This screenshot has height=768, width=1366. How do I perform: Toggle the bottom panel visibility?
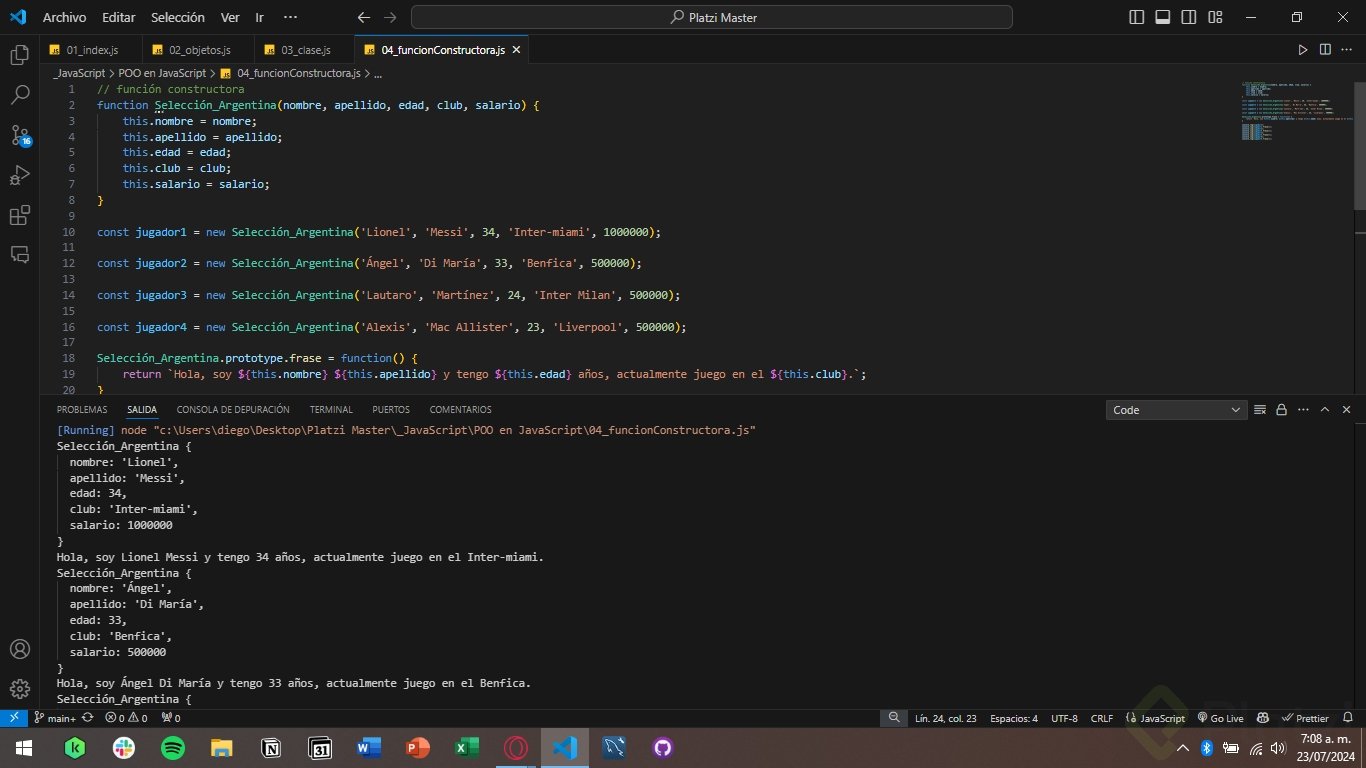tap(1163, 17)
